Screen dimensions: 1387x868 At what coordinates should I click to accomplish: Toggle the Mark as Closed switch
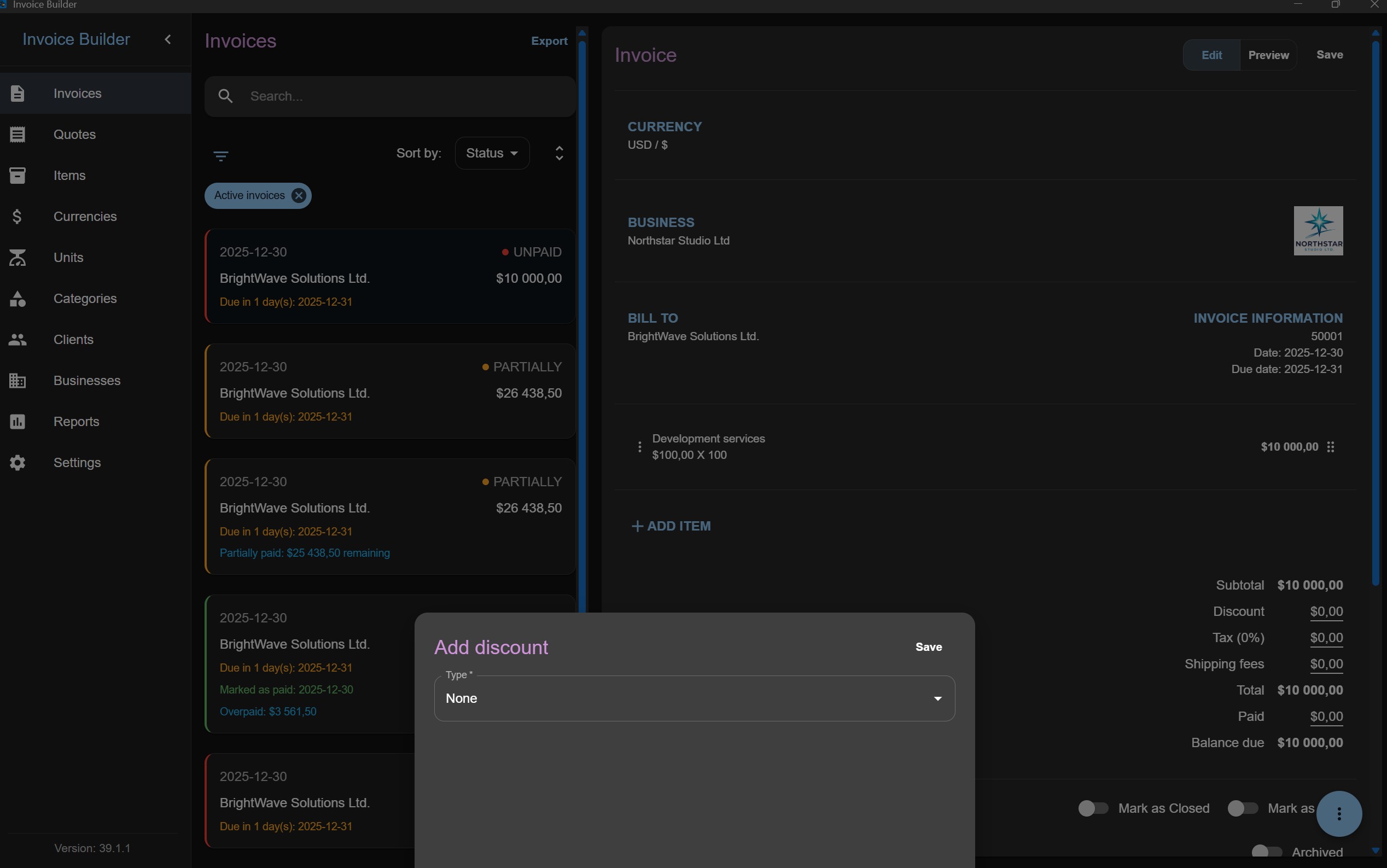pyautogui.click(x=1093, y=808)
